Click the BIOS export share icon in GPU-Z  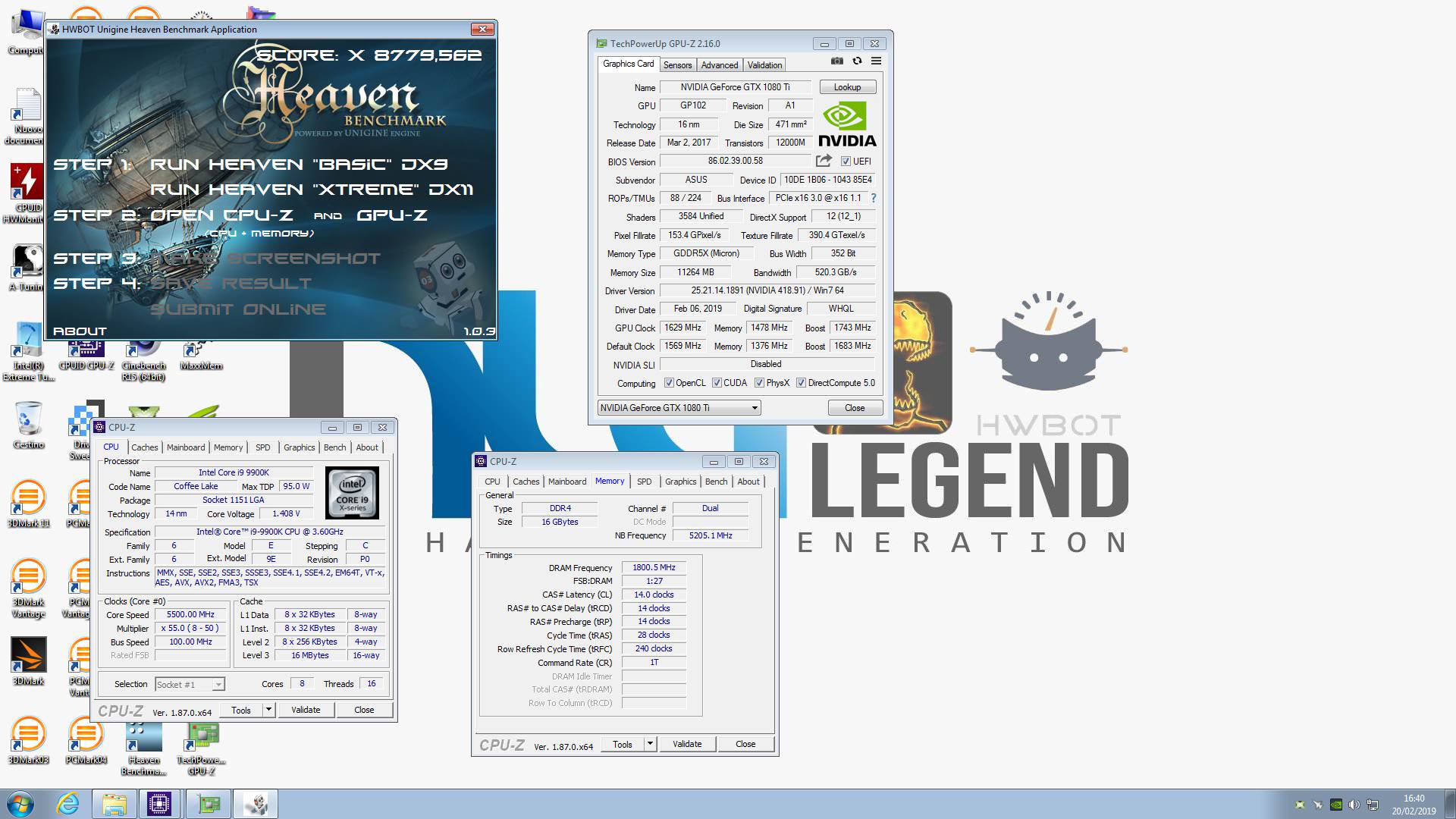coord(824,161)
